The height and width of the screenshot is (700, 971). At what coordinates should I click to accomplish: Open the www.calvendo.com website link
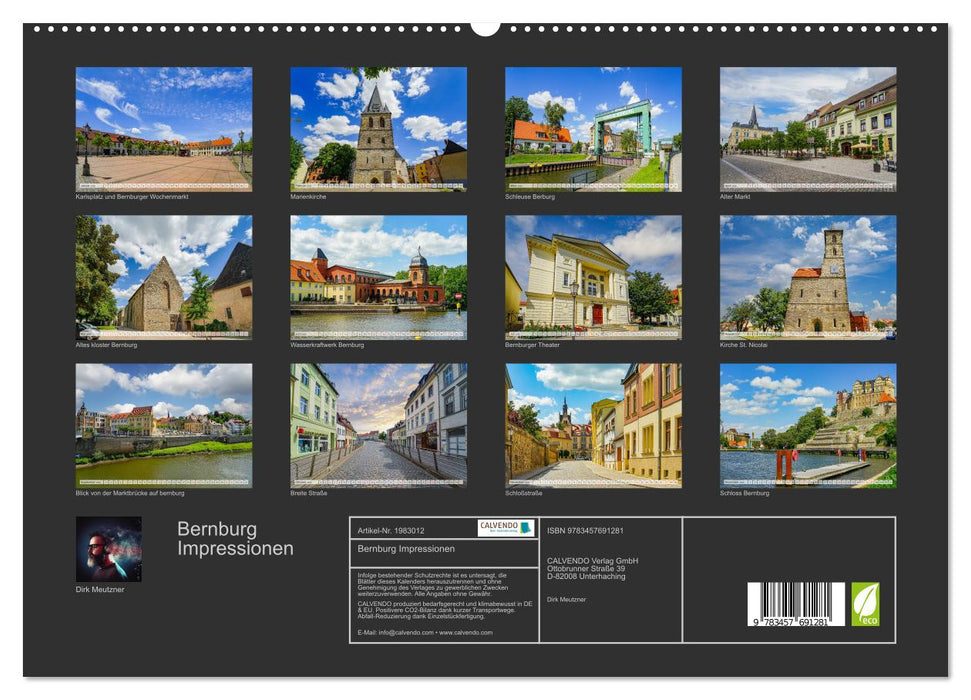pos(465,633)
